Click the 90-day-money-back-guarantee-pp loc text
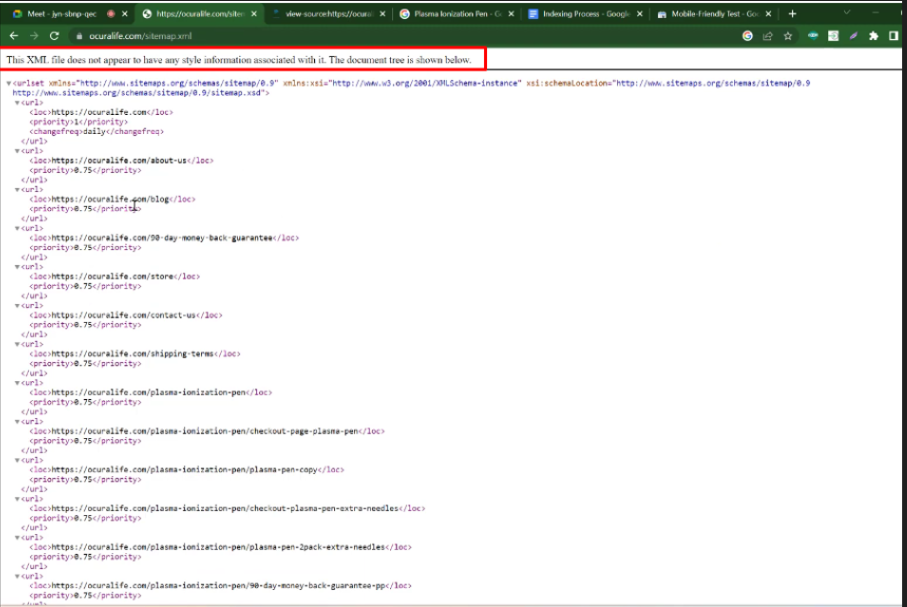The height and width of the screenshot is (607, 907). [x=218, y=586]
